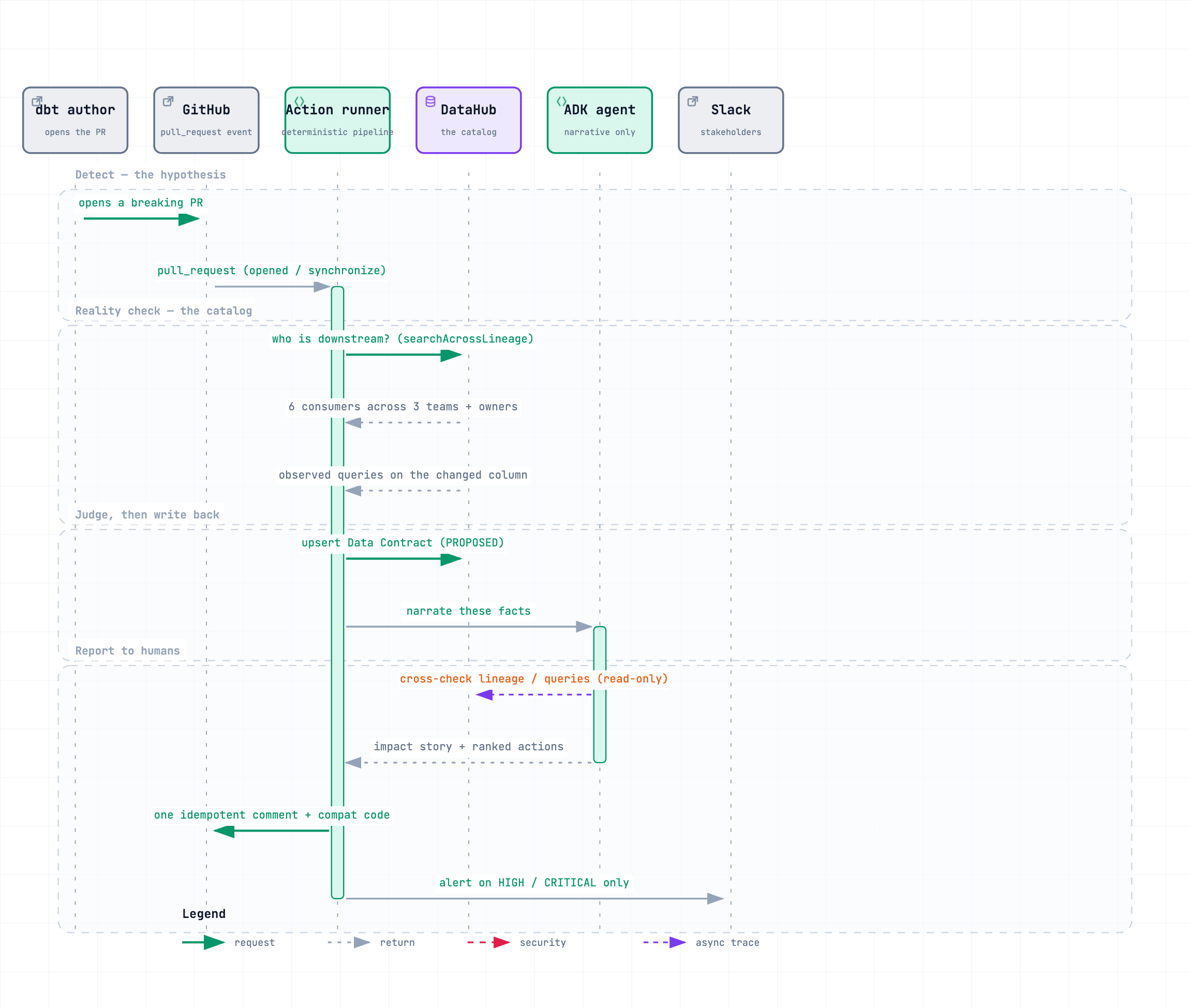Click the external-link icon on GitHub node
The image size is (1190, 1008).
168,102
